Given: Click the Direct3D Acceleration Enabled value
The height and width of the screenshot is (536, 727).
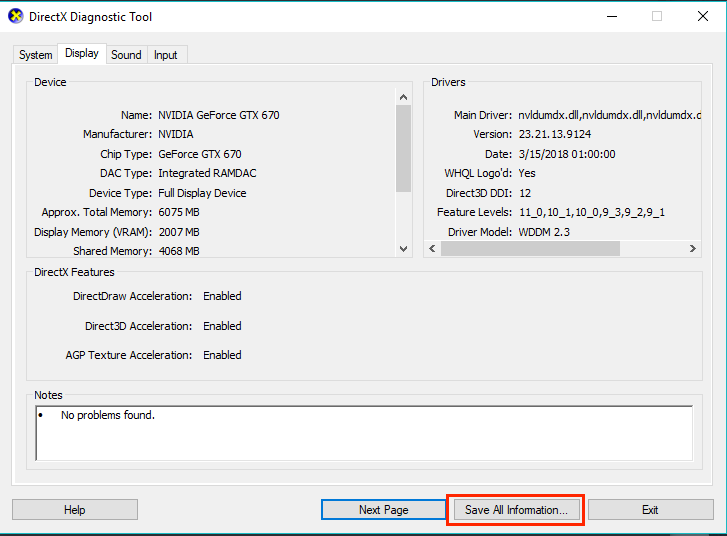Looking at the screenshot, I should [222, 326].
